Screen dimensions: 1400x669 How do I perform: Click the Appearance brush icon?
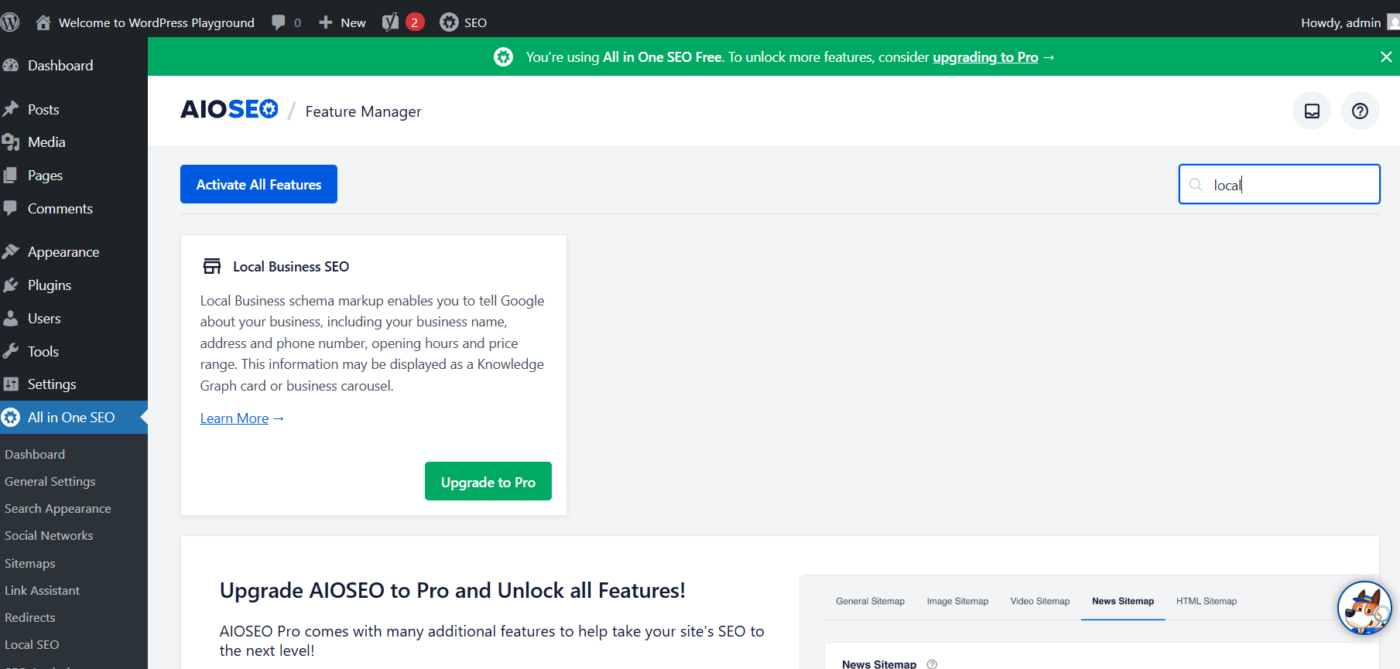[11, 252]
